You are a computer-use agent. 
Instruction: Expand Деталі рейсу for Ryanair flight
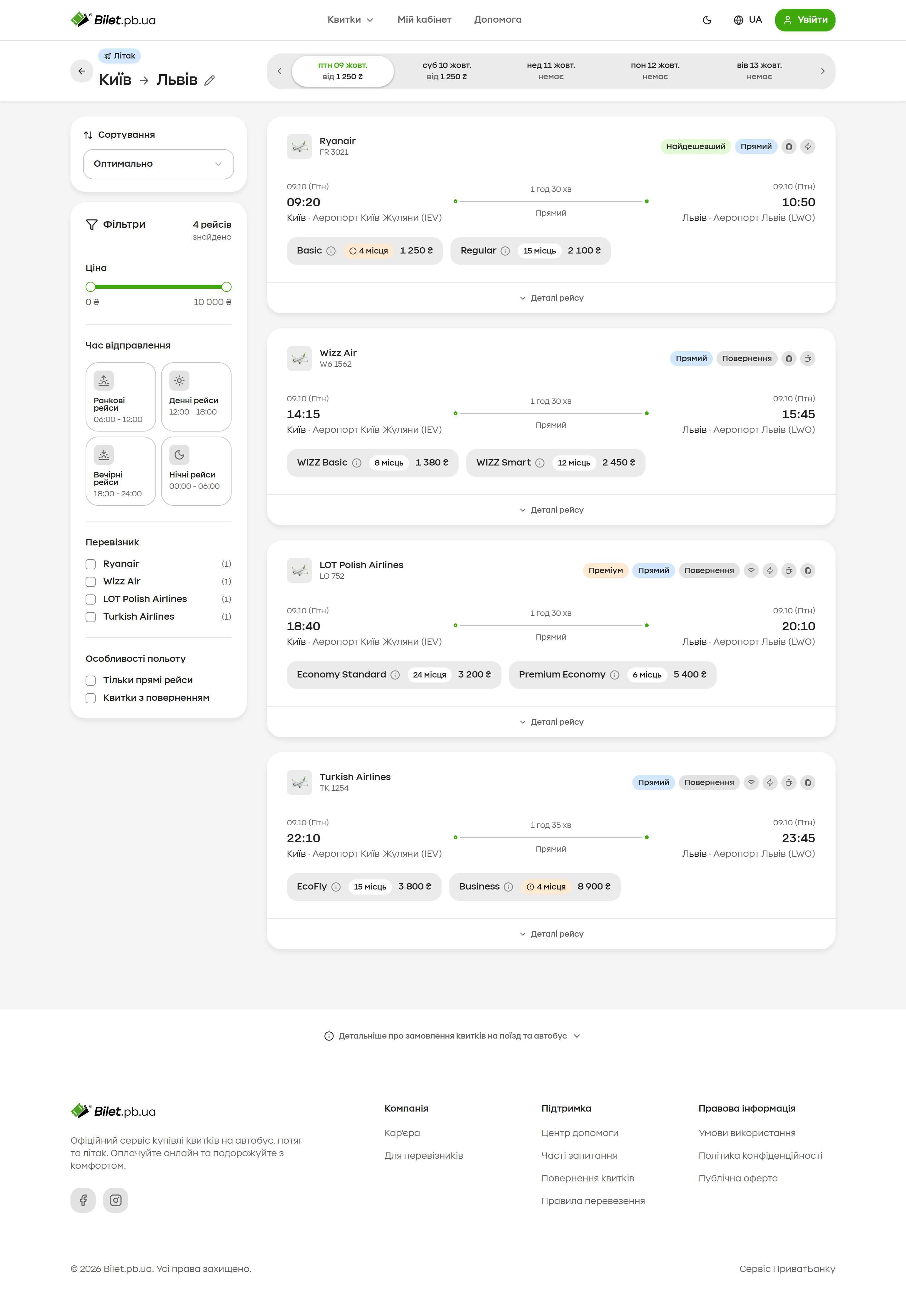[x=551, y=298]
